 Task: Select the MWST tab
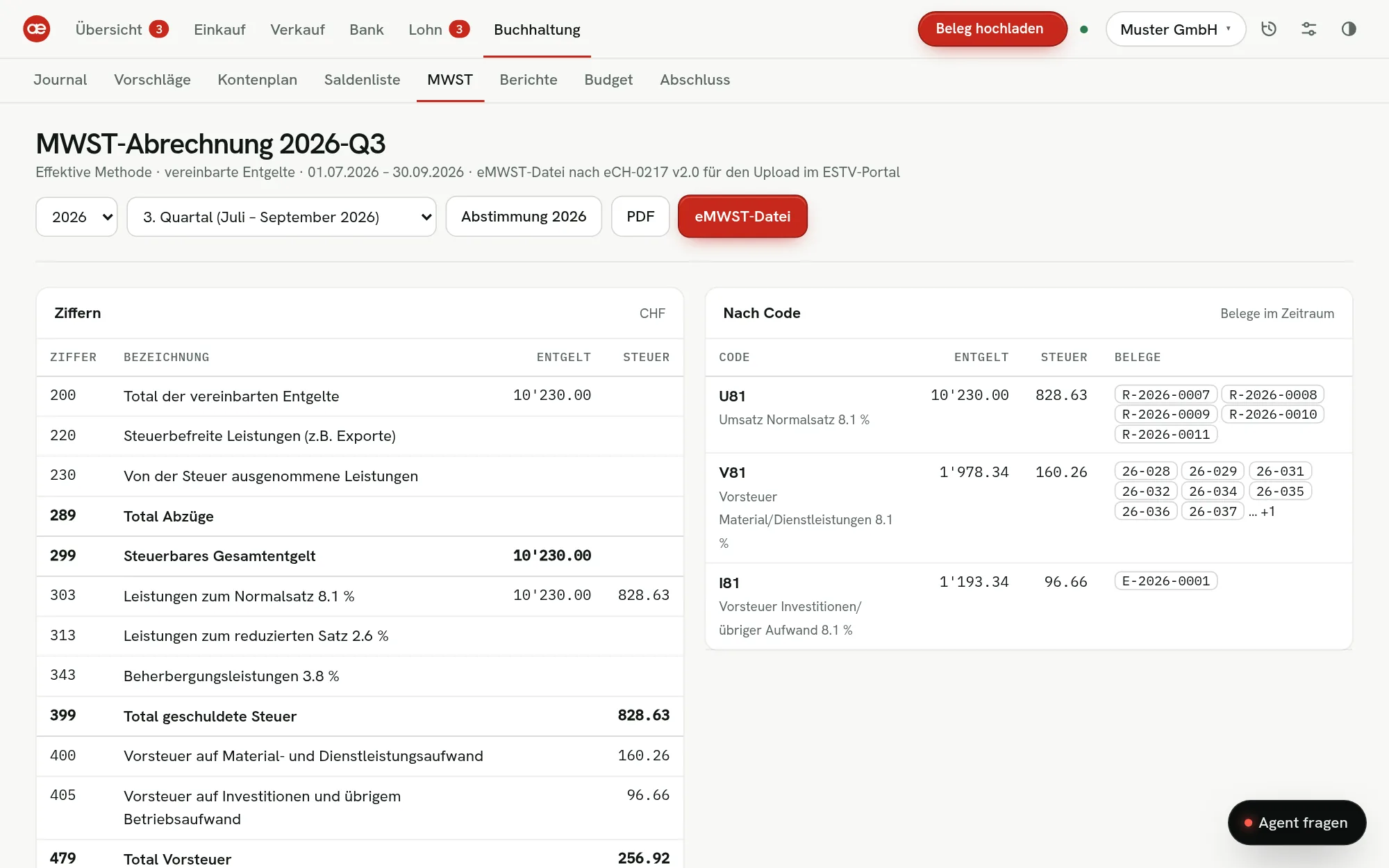450,80
